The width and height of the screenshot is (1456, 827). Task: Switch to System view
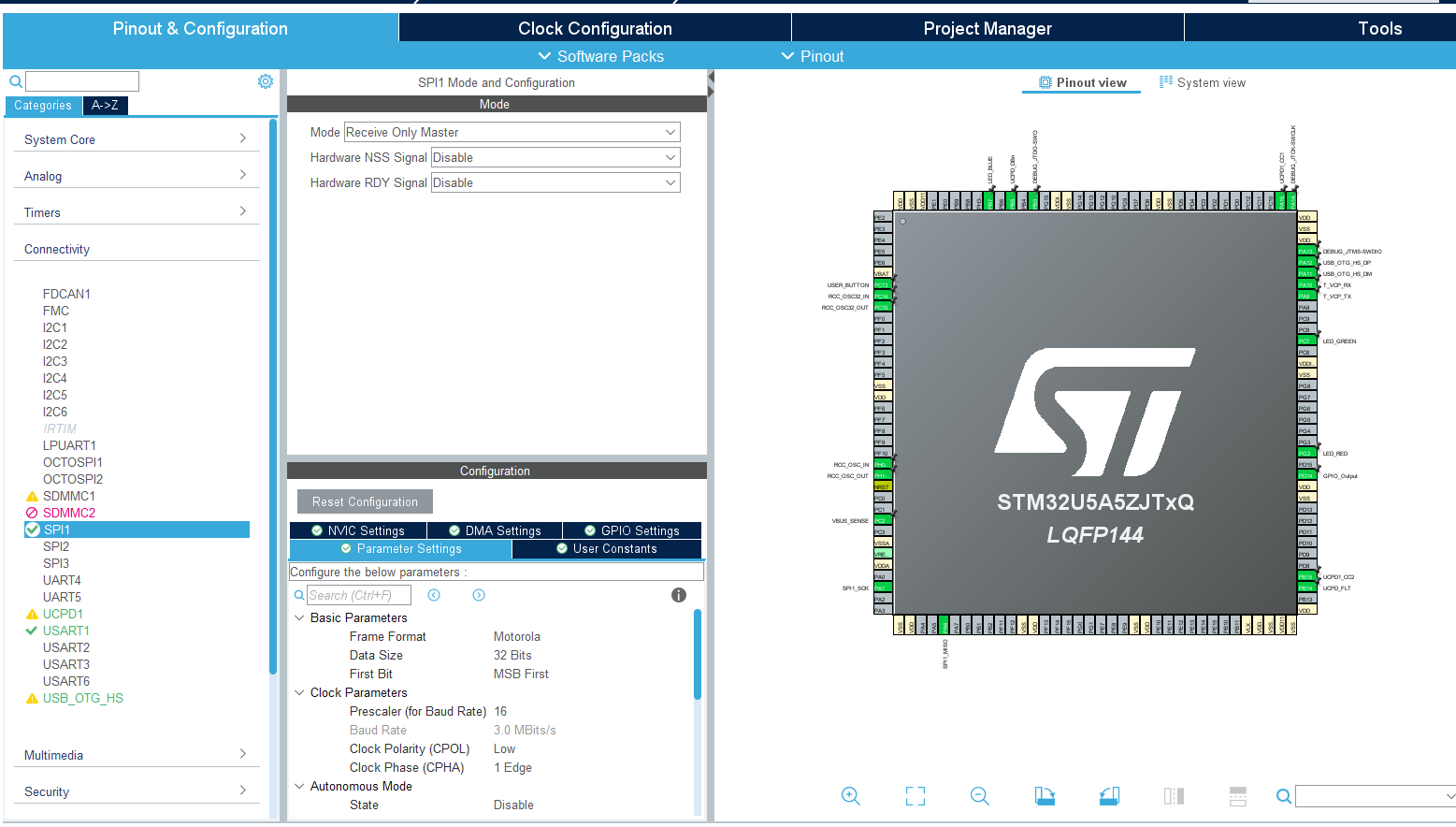click(x=1203, y=83)
